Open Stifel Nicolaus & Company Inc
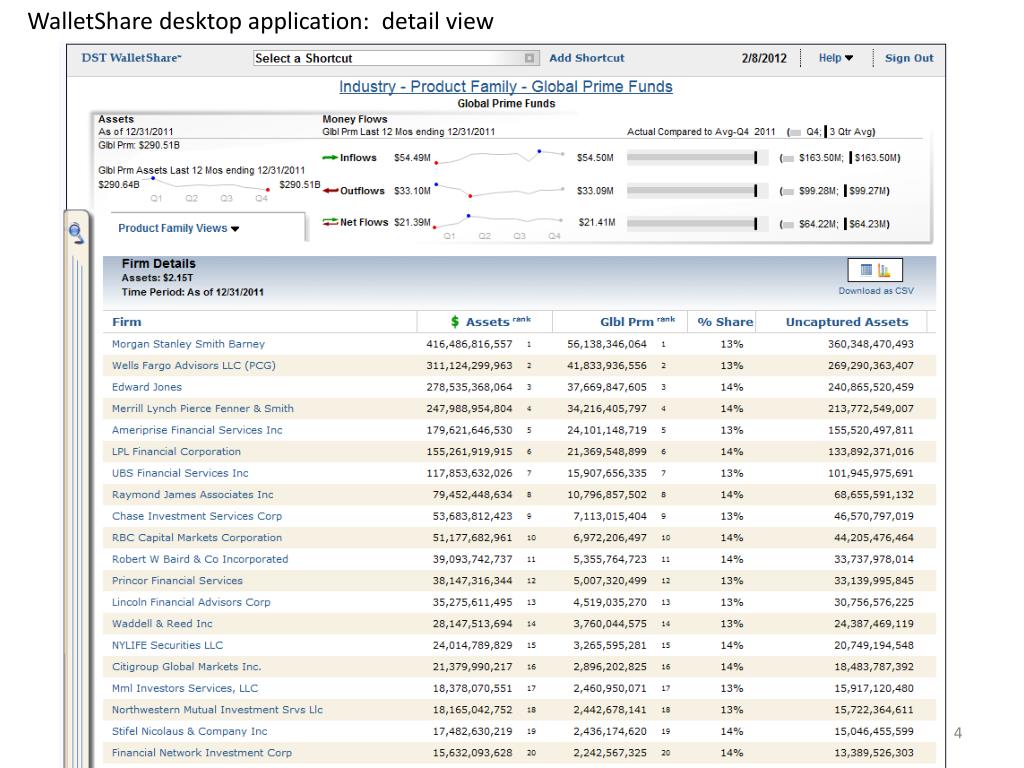1024x768 pixels. 189,732
